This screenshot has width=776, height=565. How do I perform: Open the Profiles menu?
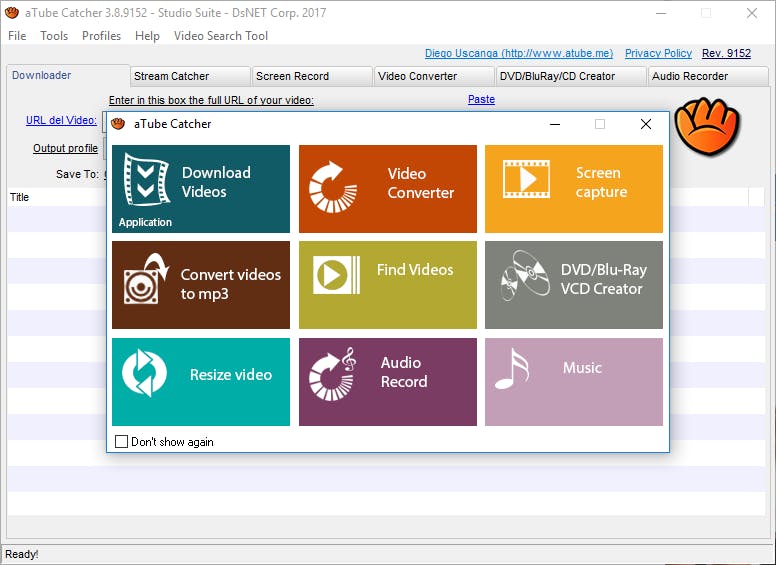coord(101,36)
